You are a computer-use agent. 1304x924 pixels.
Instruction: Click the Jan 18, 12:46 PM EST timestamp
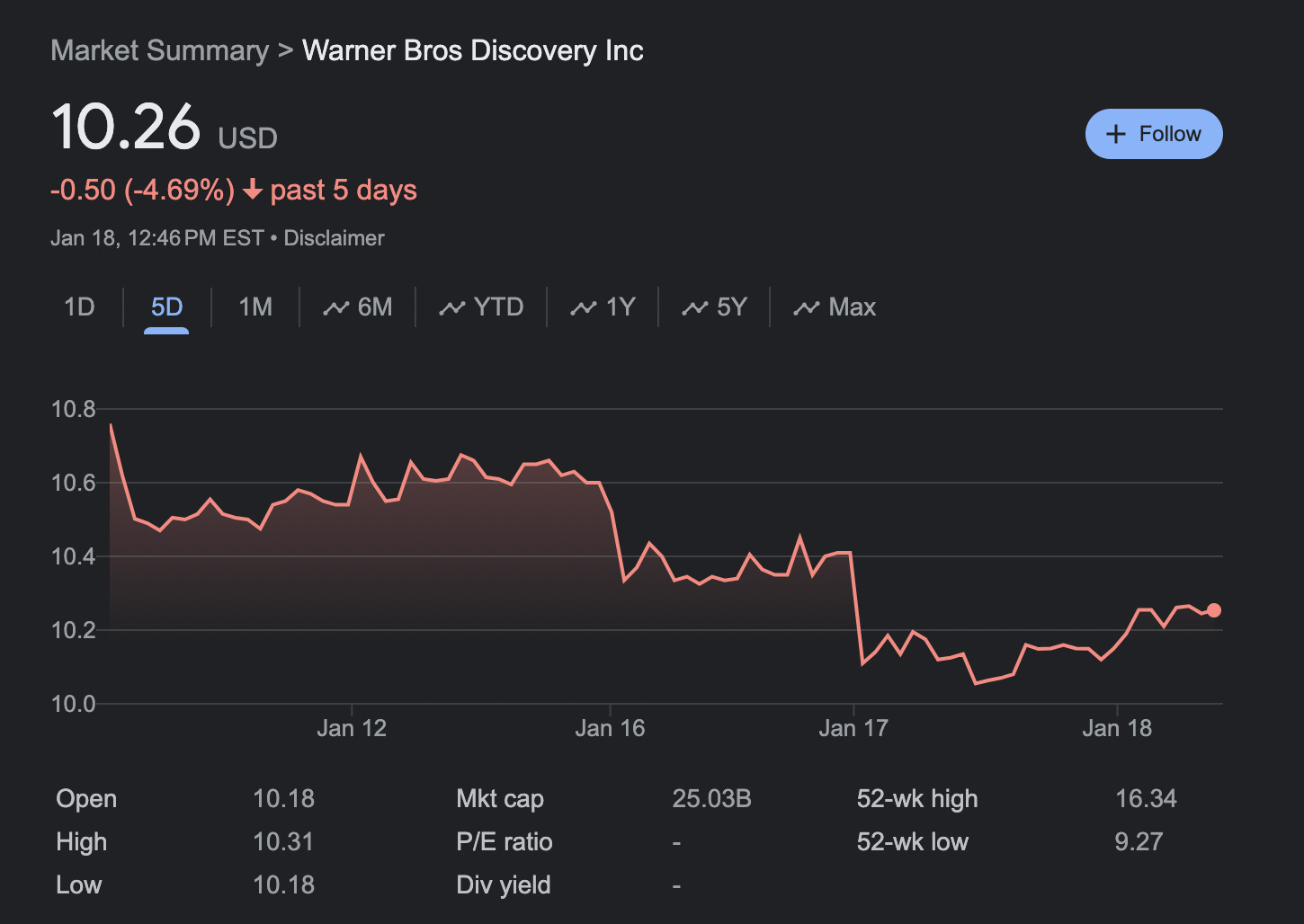tap(157, 238)
